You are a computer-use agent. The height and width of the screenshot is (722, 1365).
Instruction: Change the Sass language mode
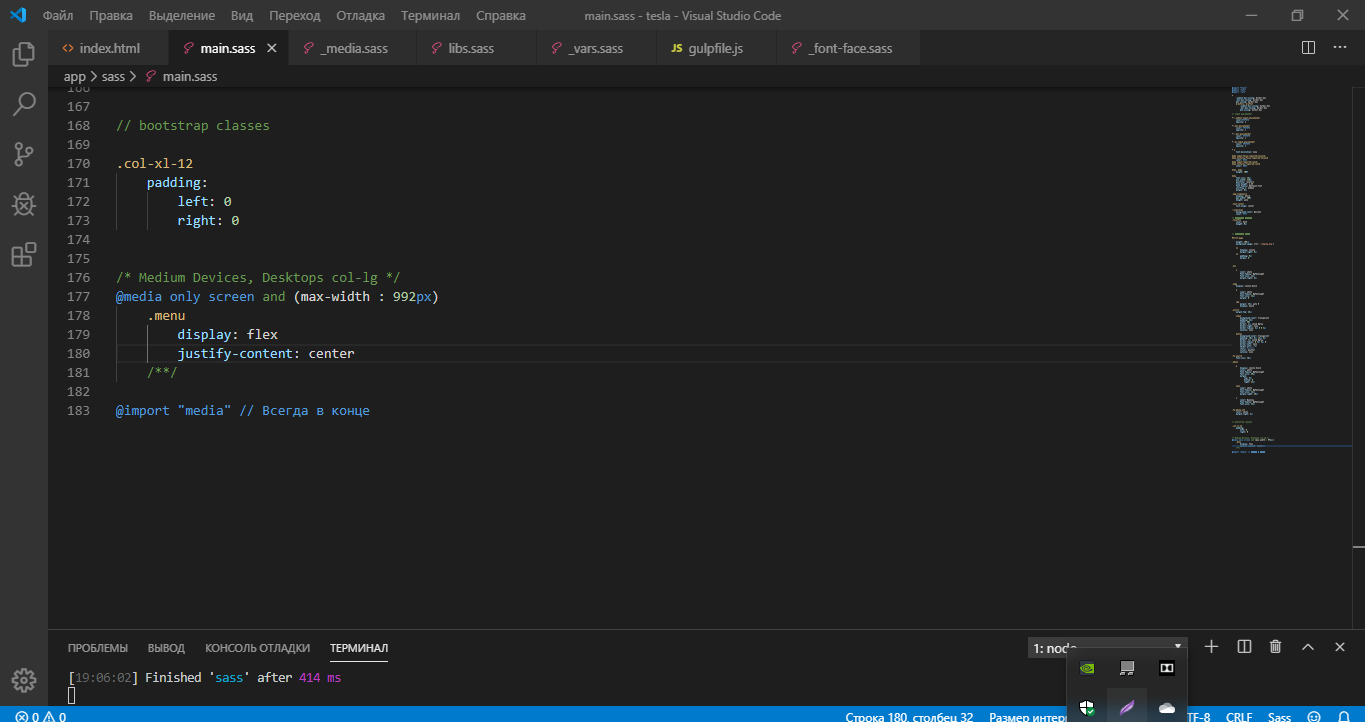[1279, 716]
